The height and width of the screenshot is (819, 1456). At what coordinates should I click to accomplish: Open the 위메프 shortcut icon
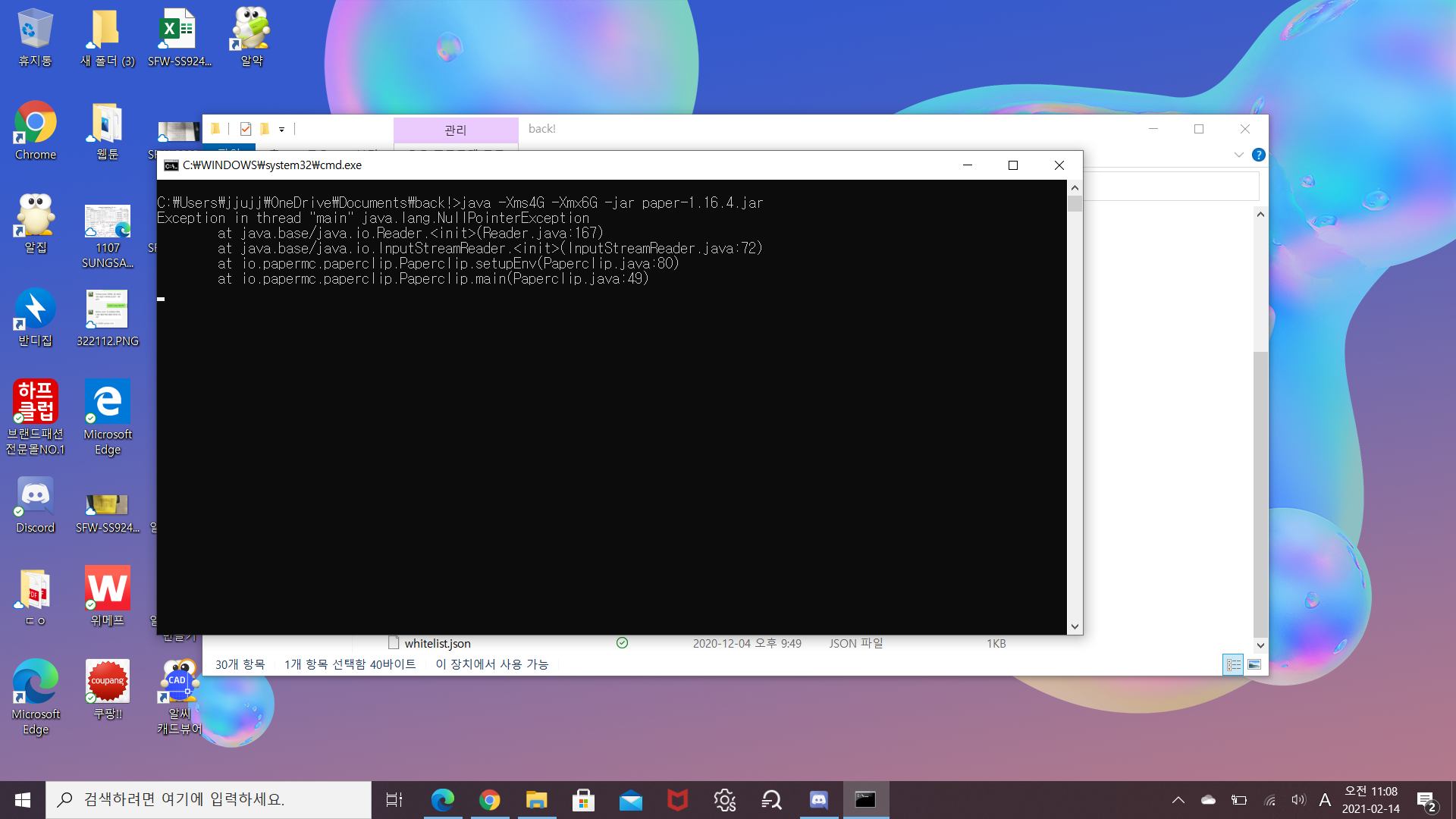(x=107, y=598)
